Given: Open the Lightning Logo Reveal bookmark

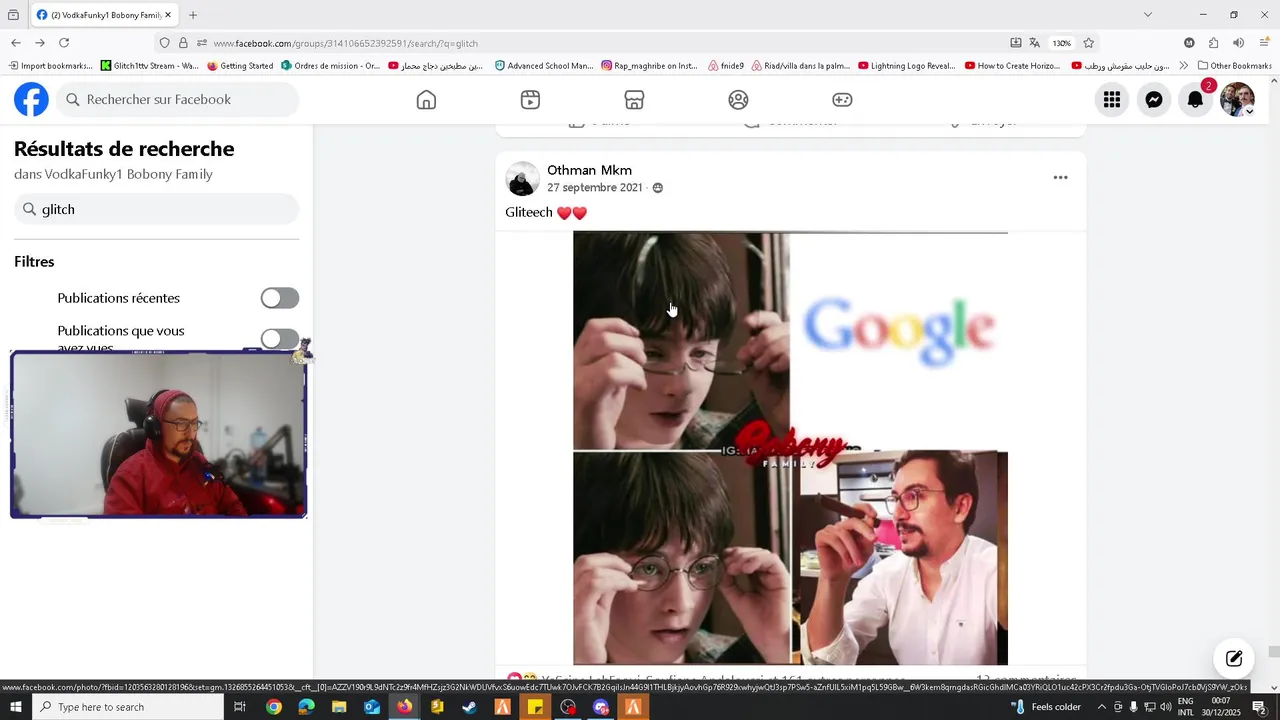Looking at the screenshot, I should [x=907, y=66].
